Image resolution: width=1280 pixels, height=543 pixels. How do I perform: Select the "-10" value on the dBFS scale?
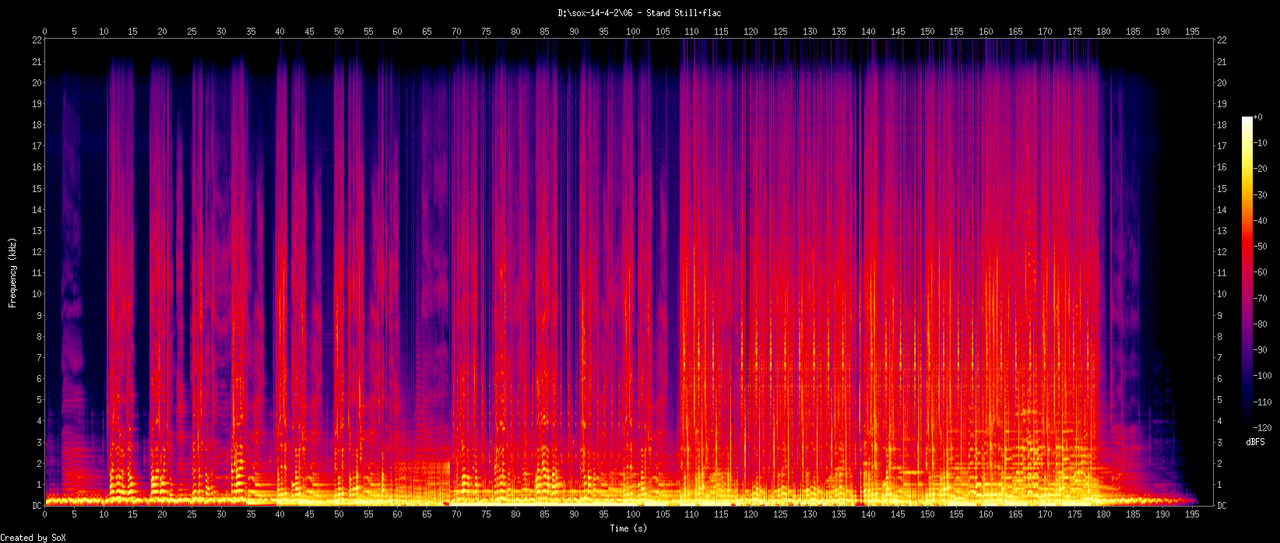point(1262,143)
